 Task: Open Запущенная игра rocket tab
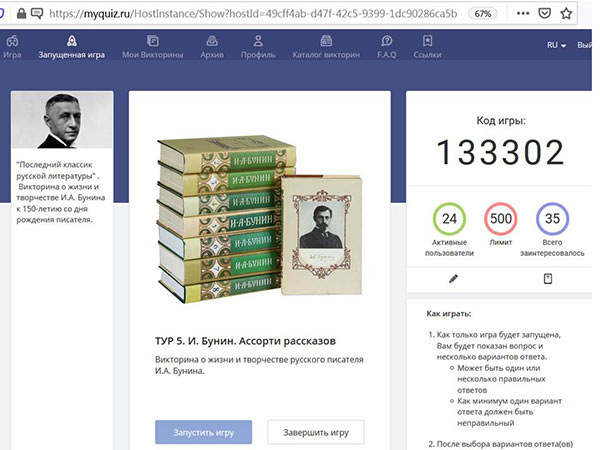pos(71,41)
